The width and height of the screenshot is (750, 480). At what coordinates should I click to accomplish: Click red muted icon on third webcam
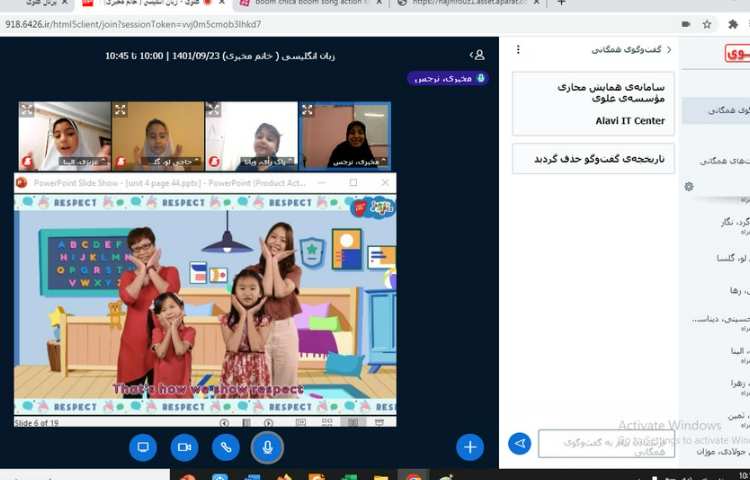pos(214,162)
